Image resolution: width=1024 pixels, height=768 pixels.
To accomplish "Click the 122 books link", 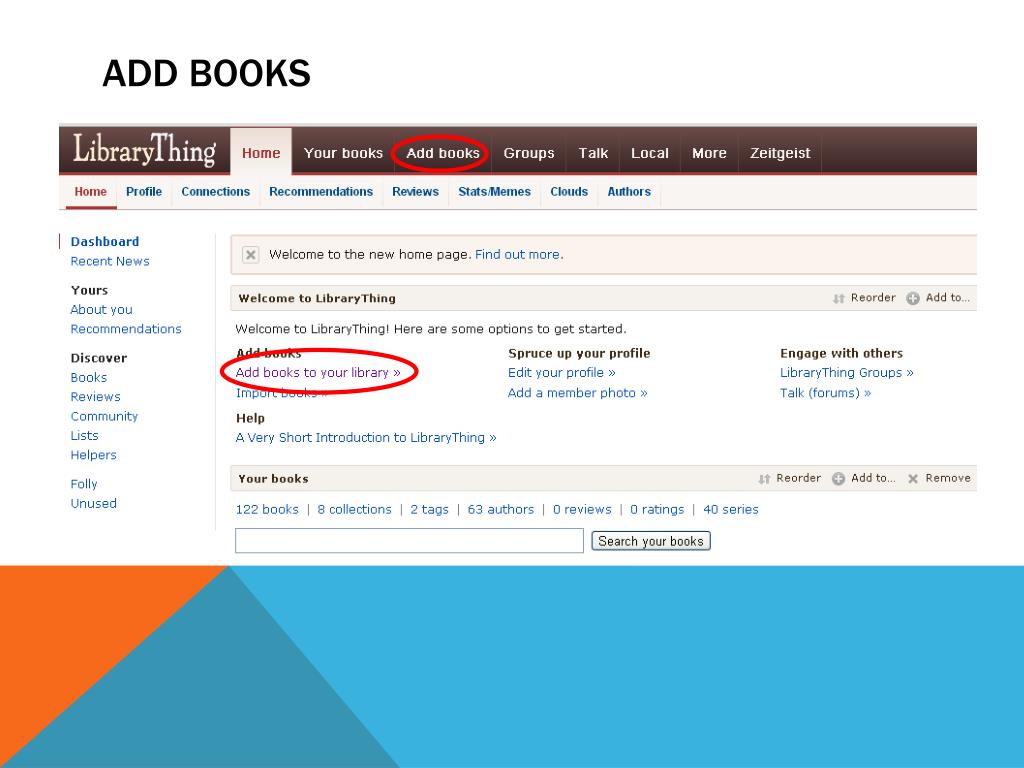I will 267,509.
